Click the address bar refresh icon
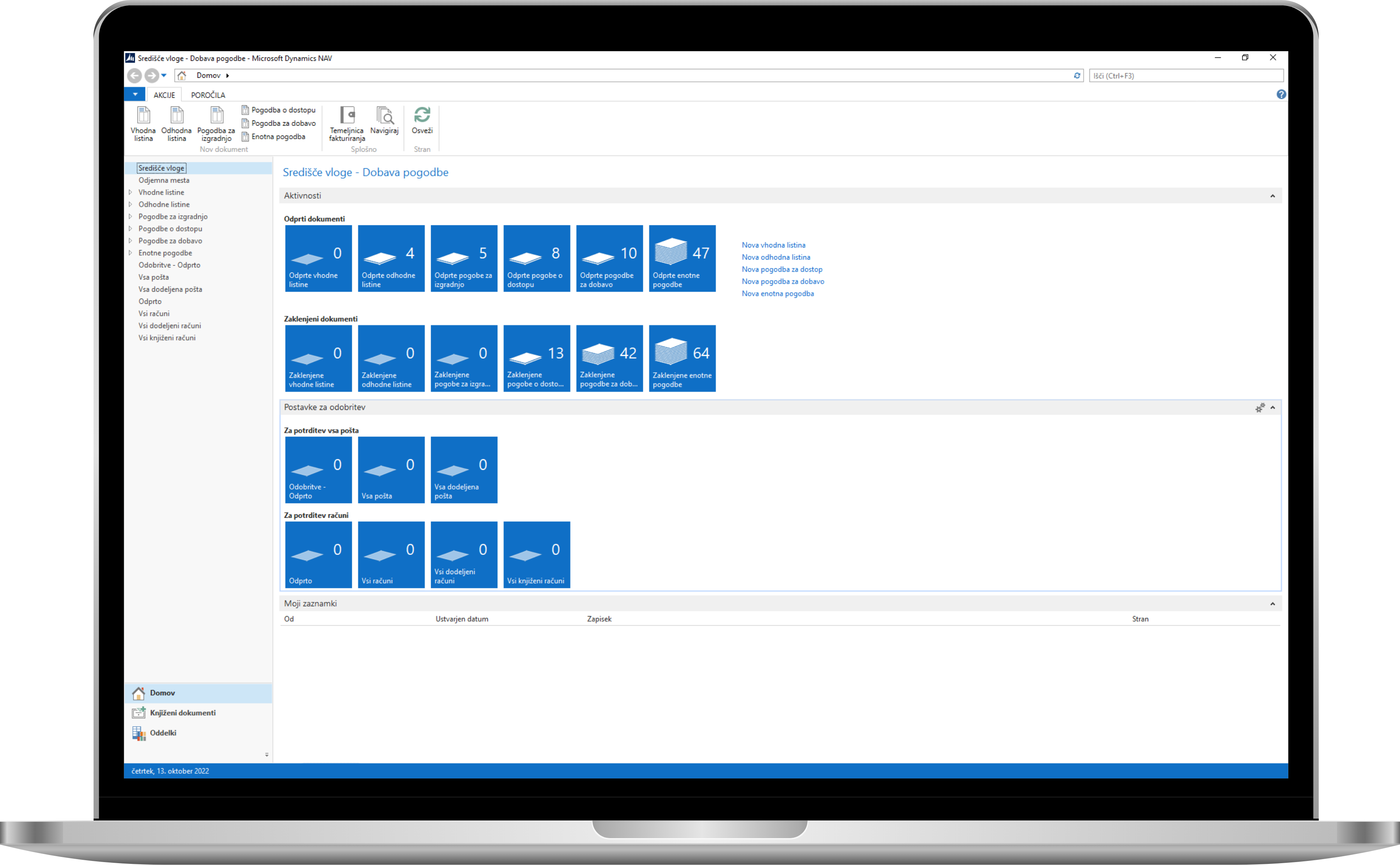This screenshot has width=1400, height=865. click(x=1077, y=75)
